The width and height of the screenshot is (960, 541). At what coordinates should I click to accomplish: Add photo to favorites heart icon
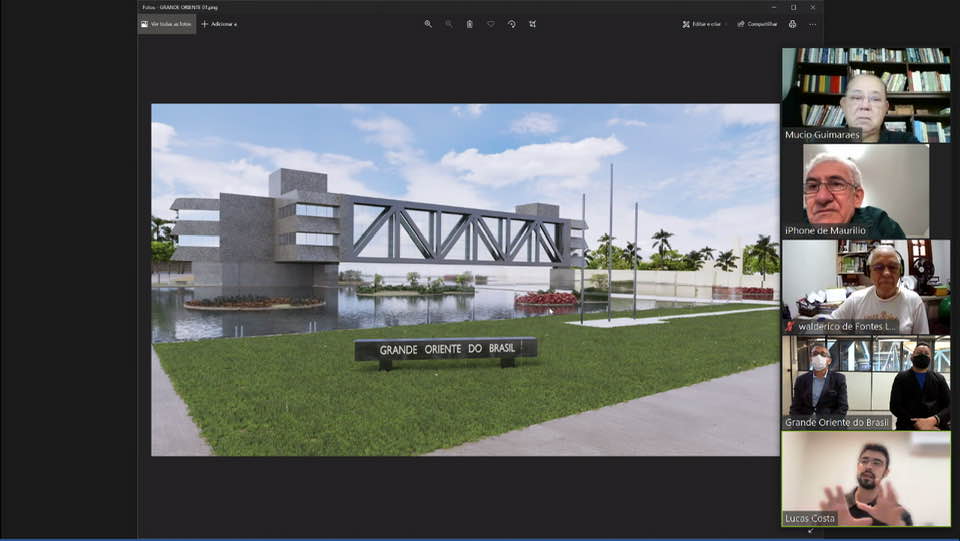pyautogui.click(x=490, y=24)
